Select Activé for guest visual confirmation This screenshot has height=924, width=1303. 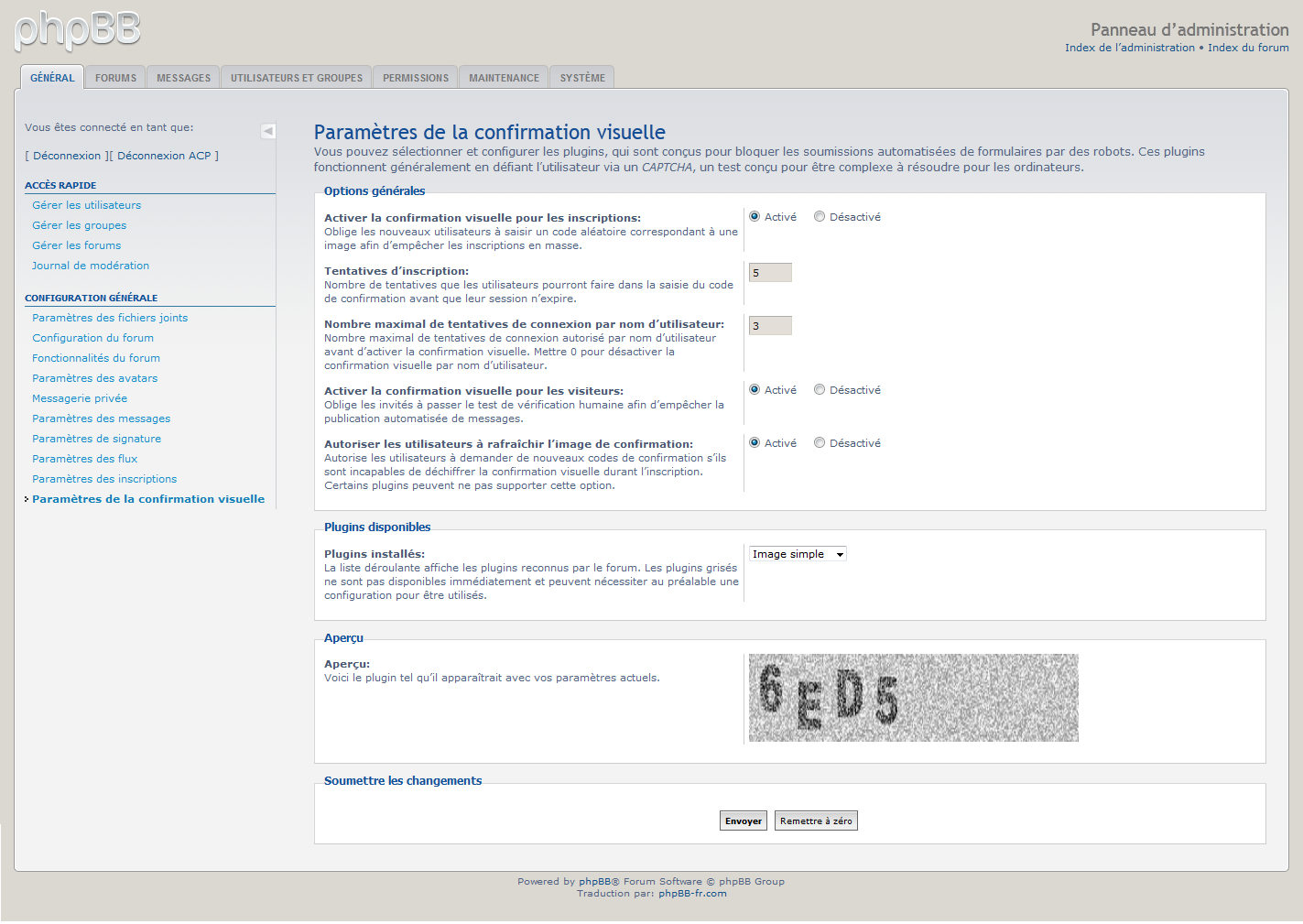(x=755, y=390)
